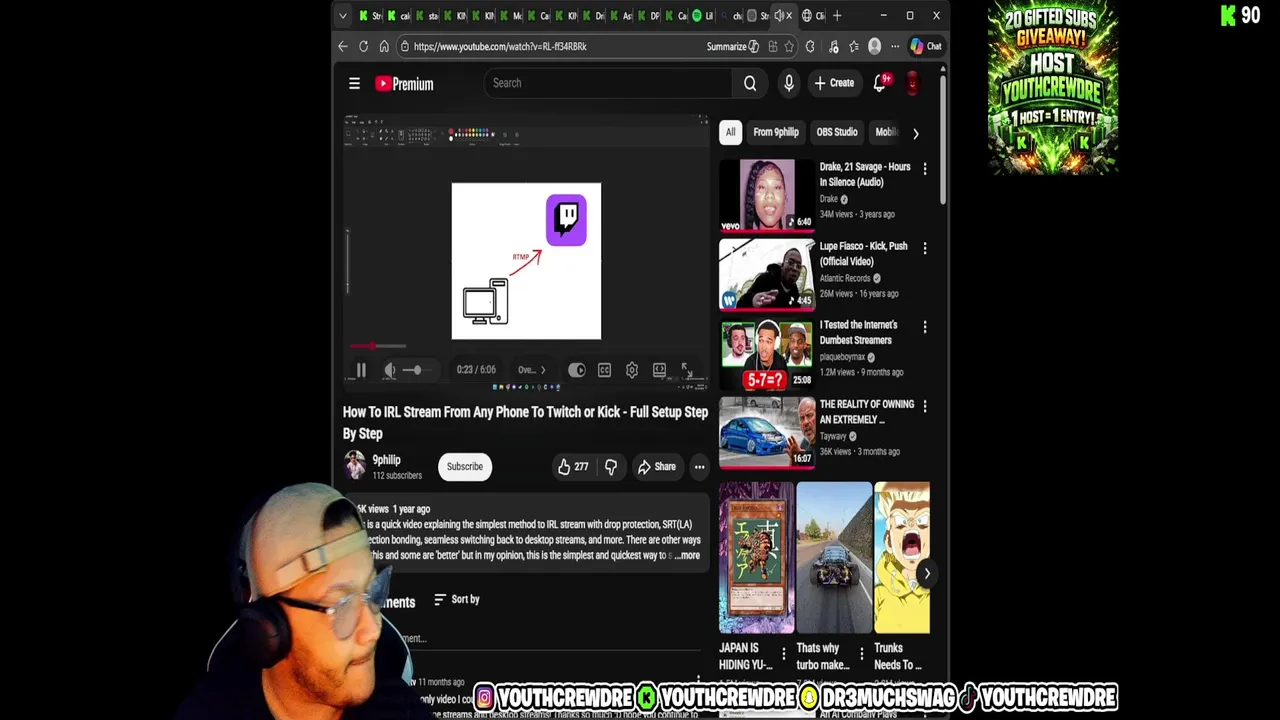The width and height of the screenshot is (1280, 720).
Task: Start voice search with microphone icon
Action: 789,83
